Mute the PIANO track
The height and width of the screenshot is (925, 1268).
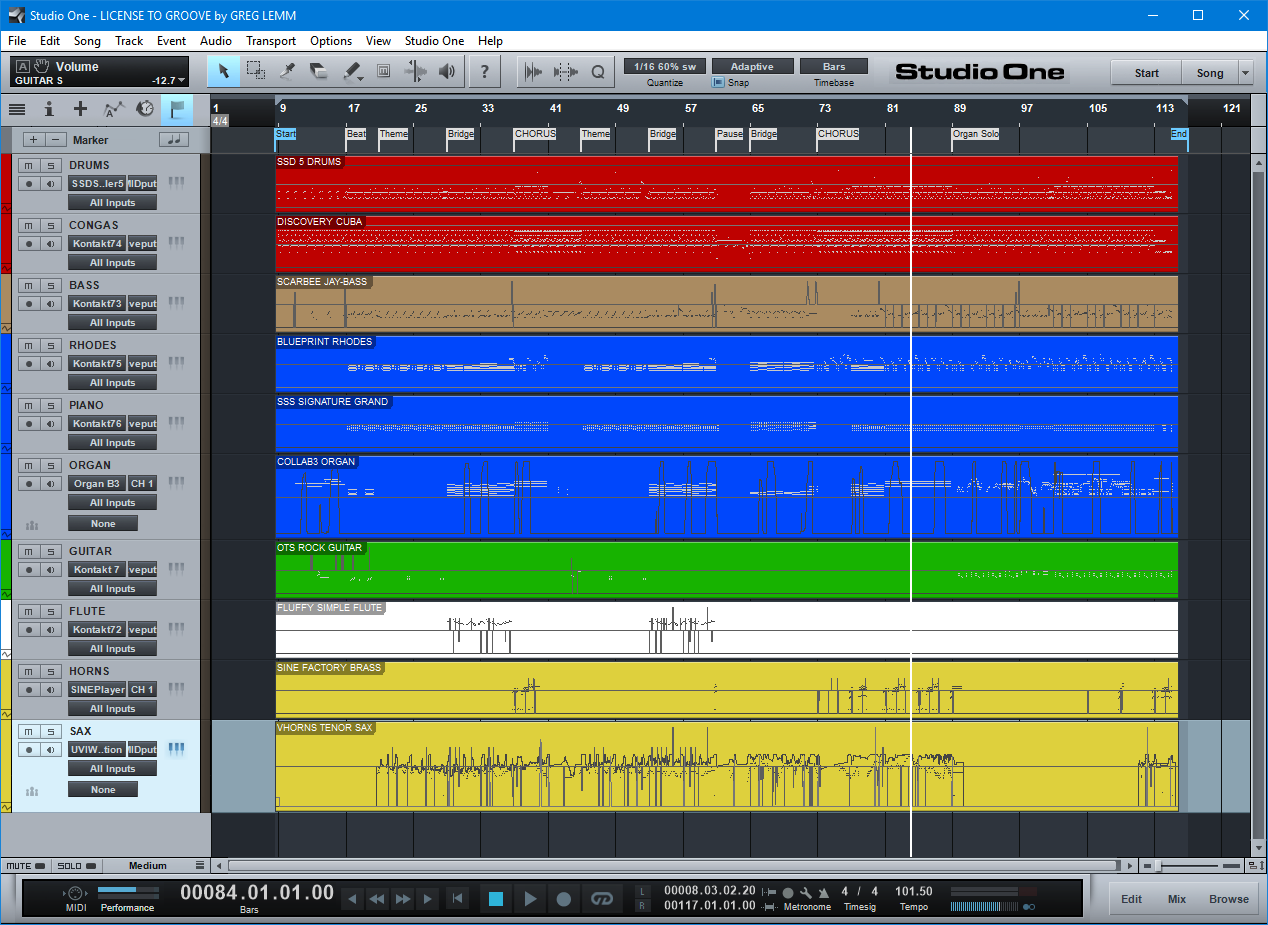[x=29, y=405]
